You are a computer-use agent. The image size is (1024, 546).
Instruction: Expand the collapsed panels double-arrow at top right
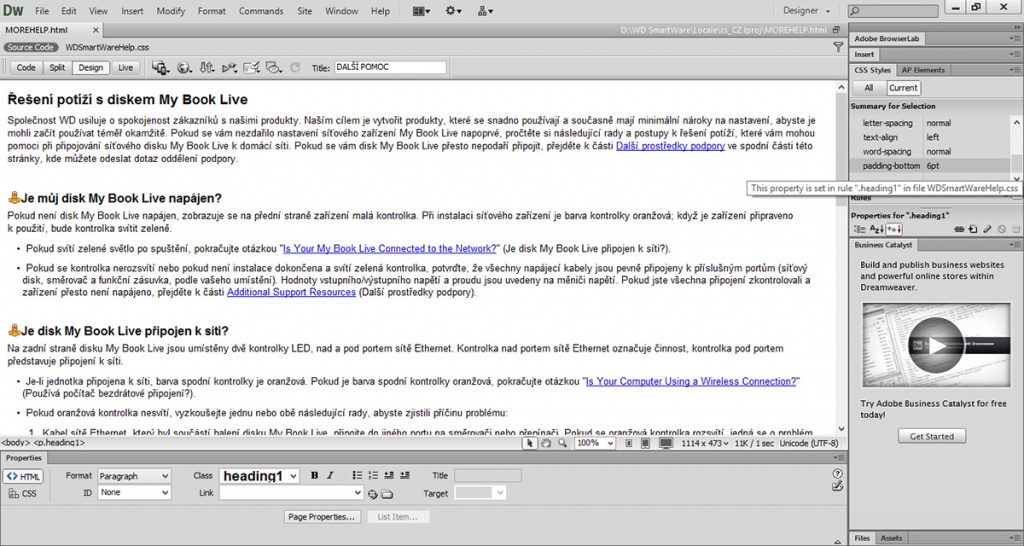coord(1016,27)
